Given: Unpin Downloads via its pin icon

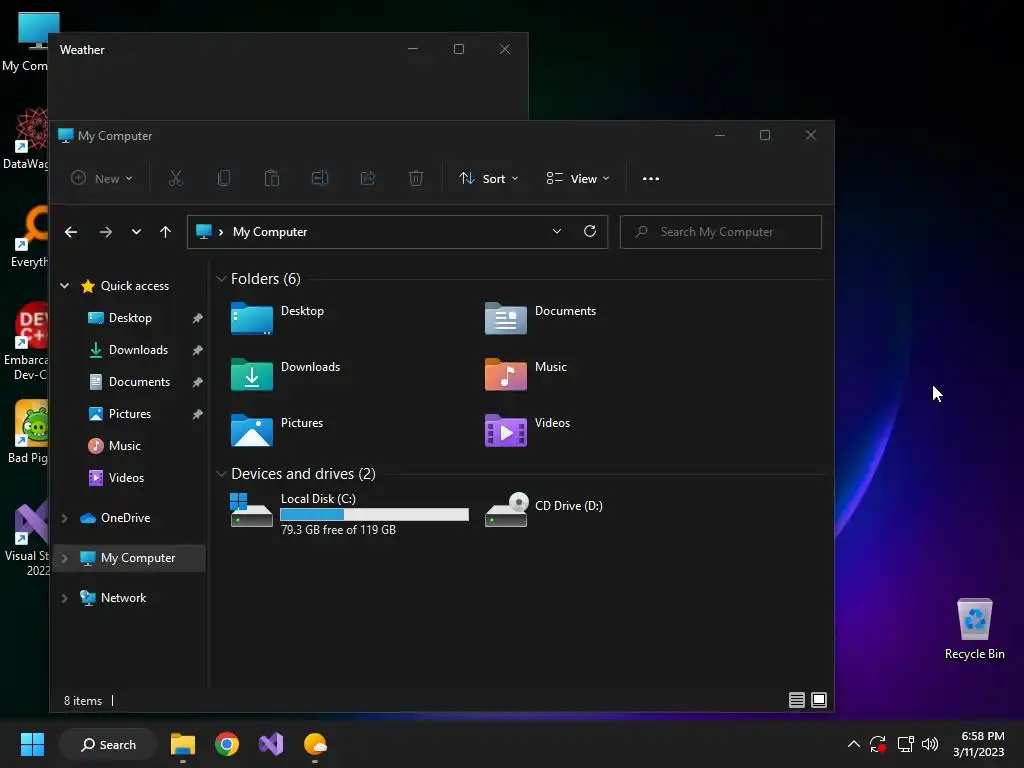Looking at the screenshot, I should (197, 350).
